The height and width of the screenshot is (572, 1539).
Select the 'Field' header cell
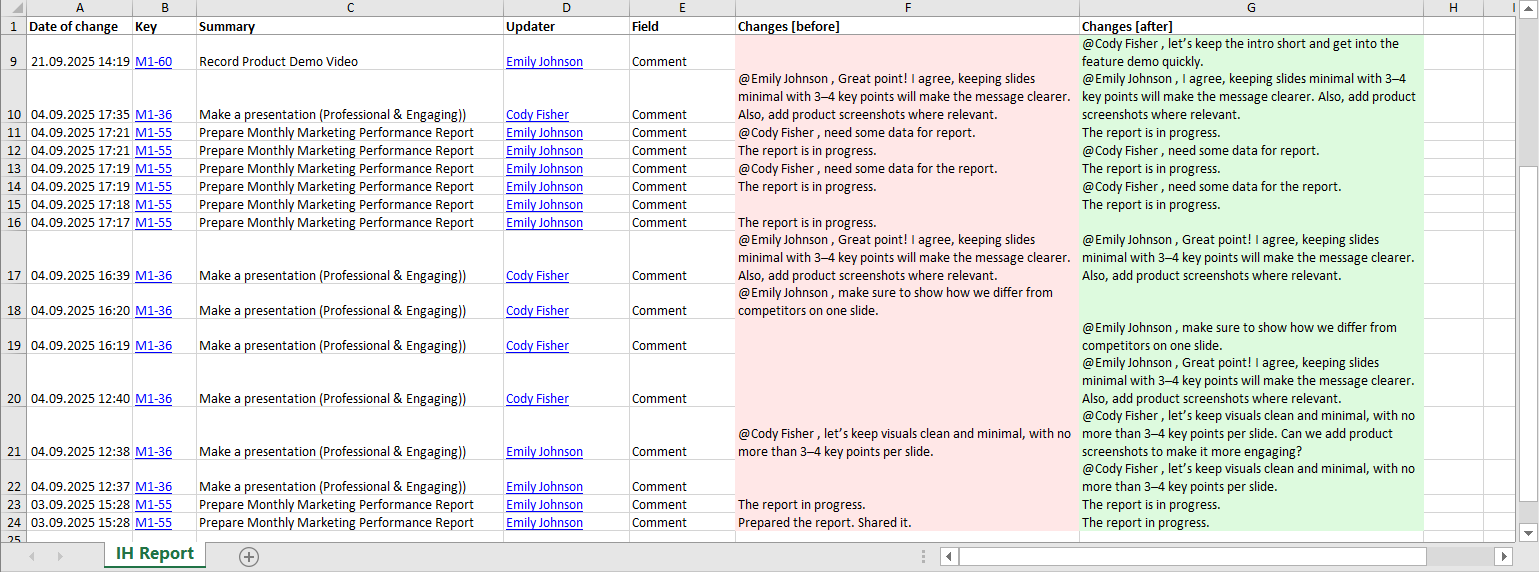click(x=682, y=26)
